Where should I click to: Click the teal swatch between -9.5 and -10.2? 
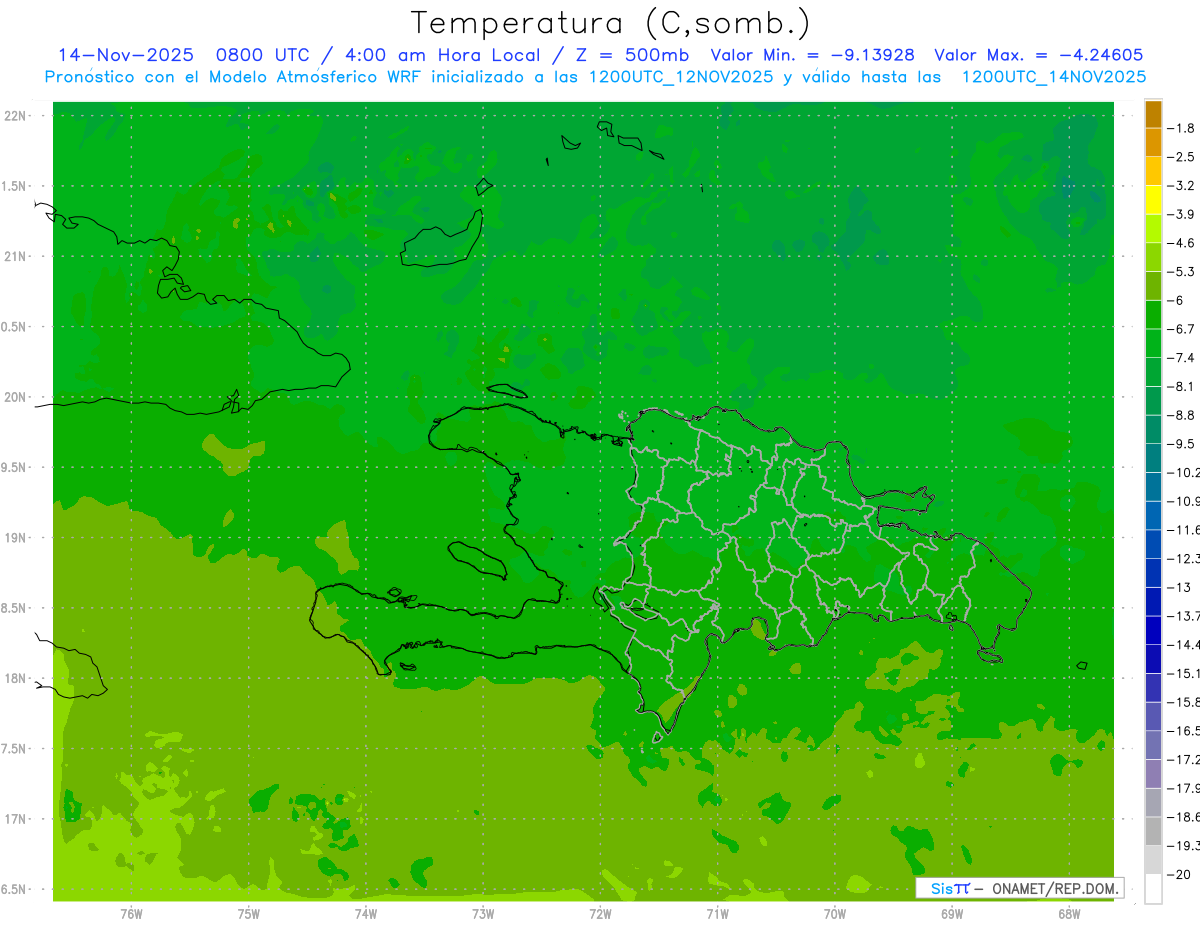(1153, 458)
